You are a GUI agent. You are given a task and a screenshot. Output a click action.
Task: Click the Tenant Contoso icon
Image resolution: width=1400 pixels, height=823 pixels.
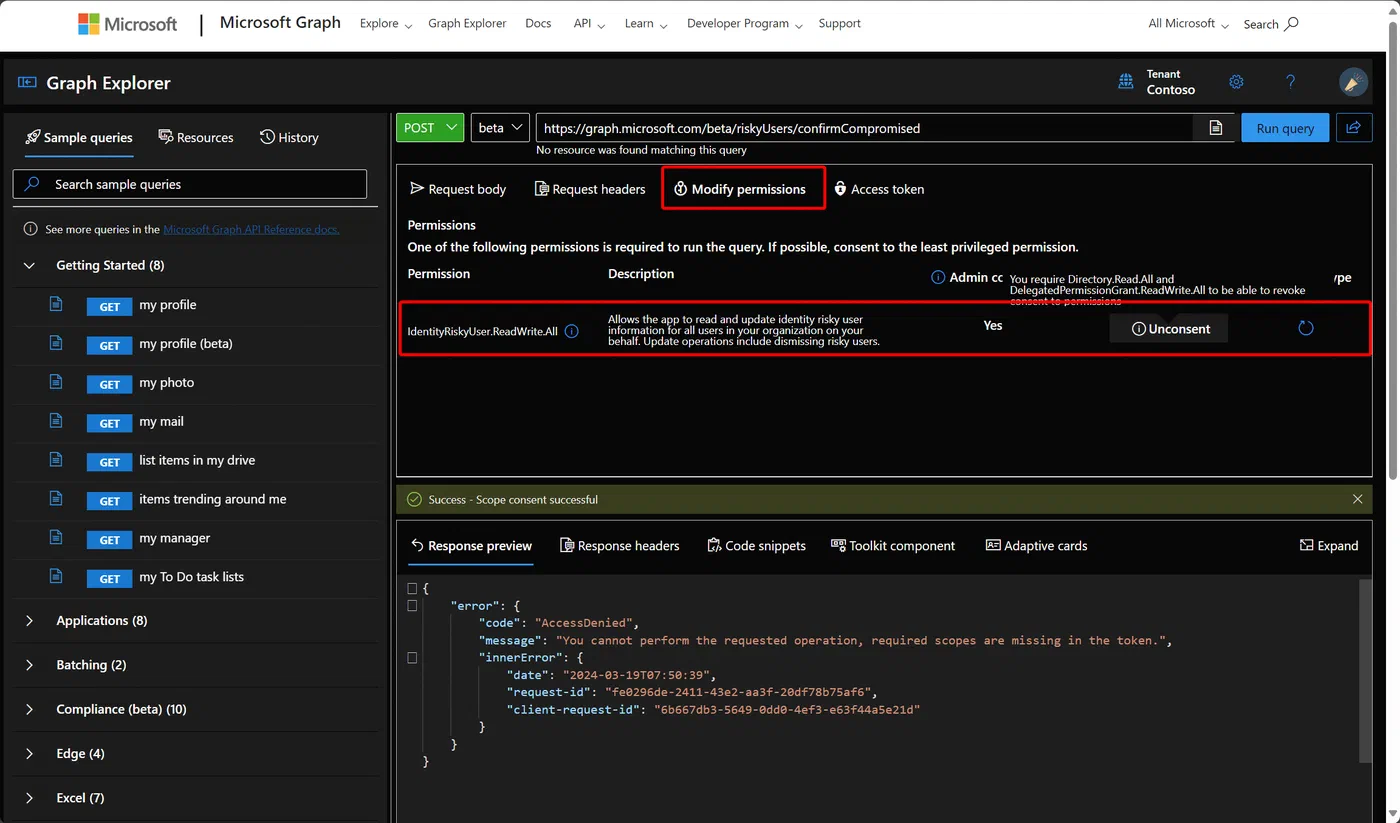click(x=1125, y=82)
